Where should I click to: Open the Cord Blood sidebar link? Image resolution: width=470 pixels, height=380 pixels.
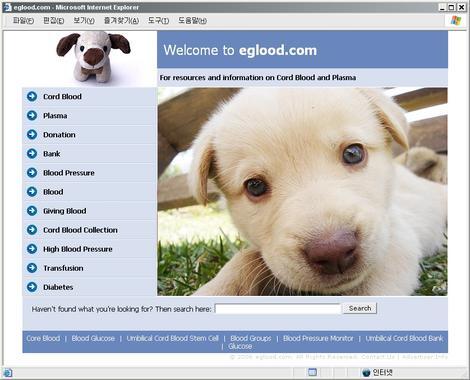point(62,97)
